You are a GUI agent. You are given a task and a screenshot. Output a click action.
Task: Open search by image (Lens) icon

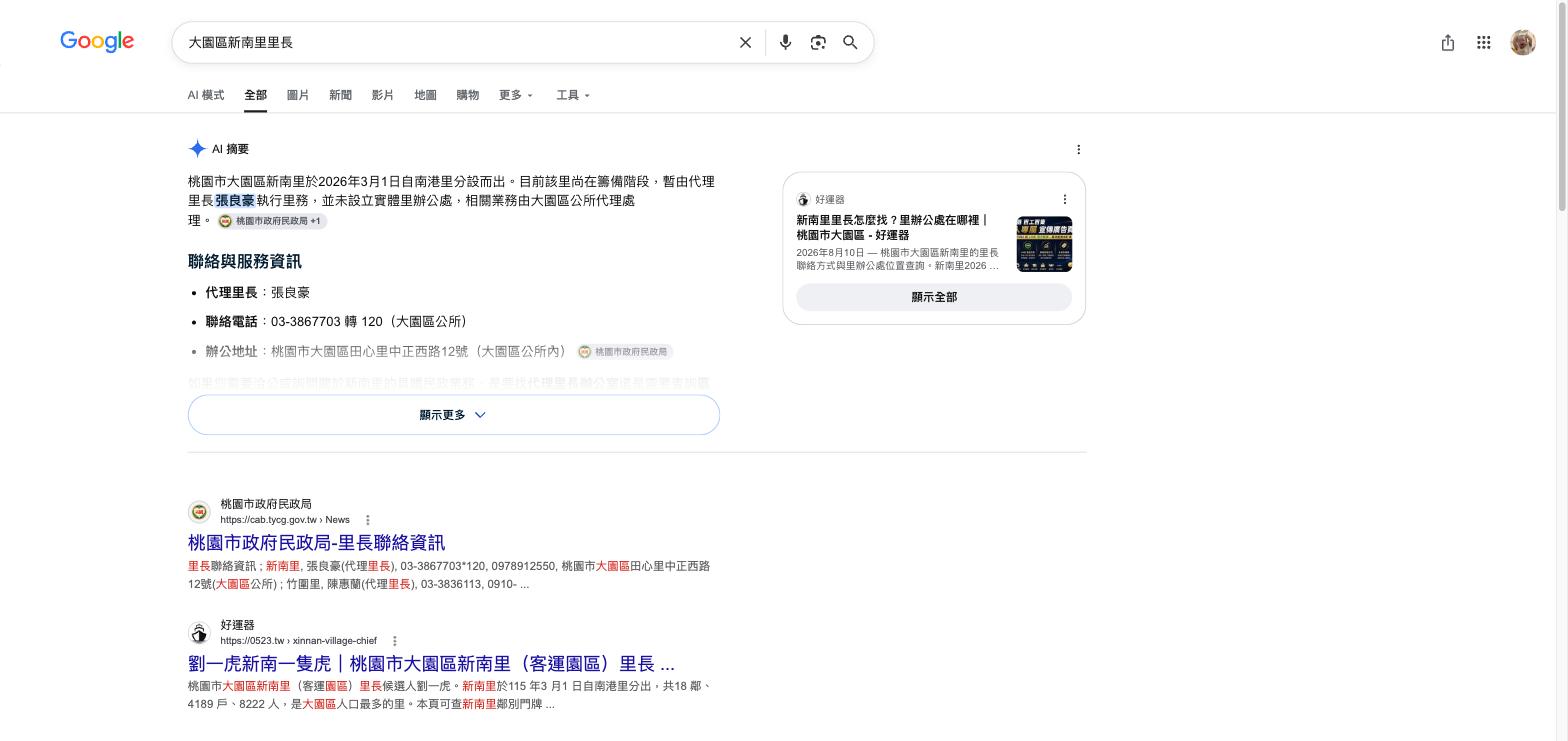point(818,42)
